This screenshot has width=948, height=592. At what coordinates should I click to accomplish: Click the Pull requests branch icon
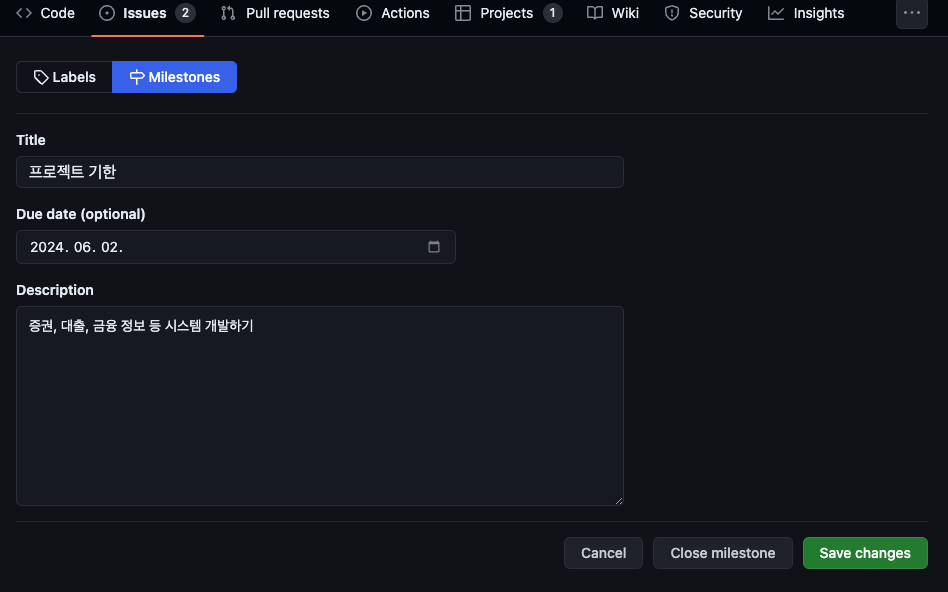[228, 13]
